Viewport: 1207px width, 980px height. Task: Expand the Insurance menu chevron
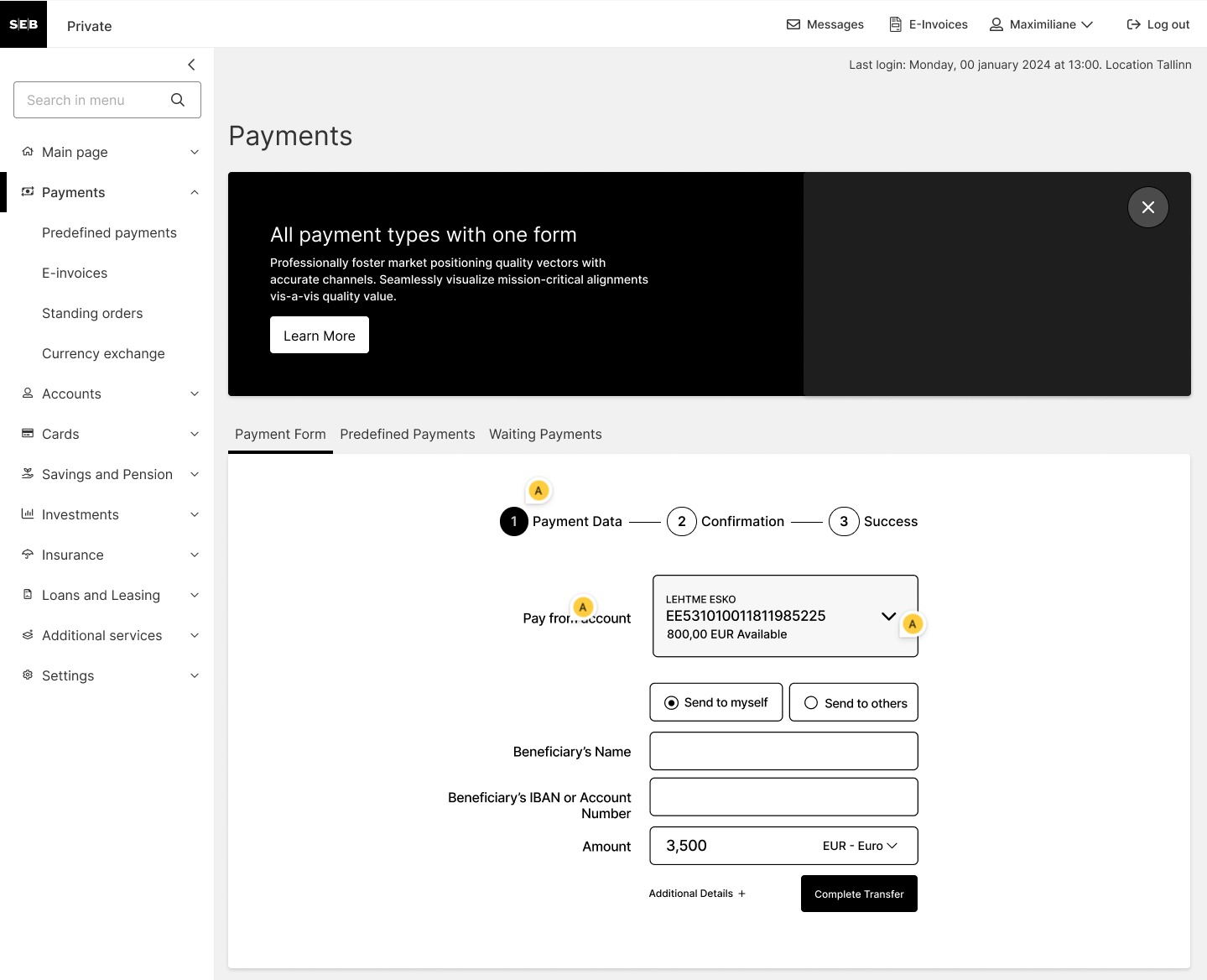point(195,555)
